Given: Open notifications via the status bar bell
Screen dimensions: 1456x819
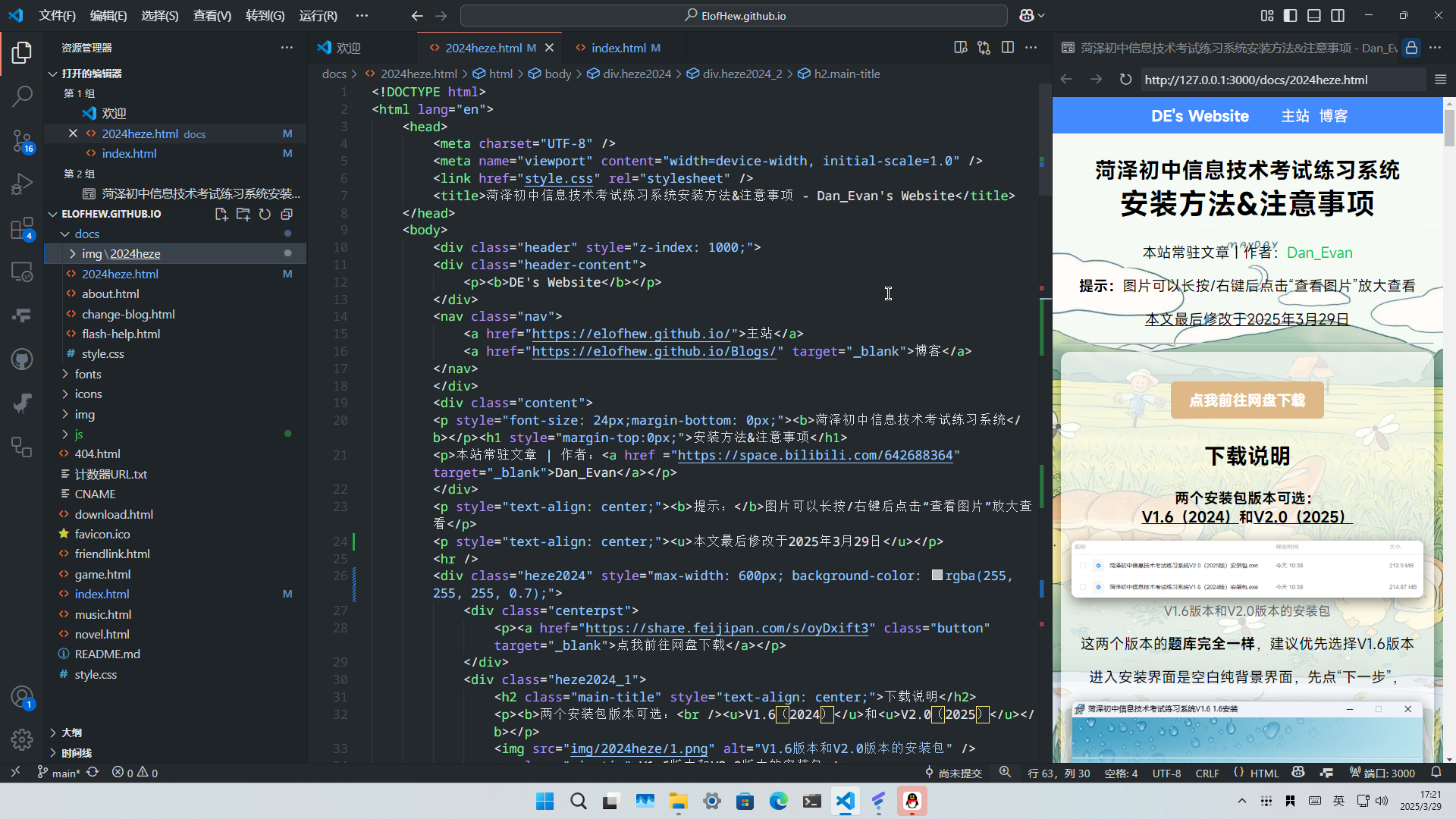Looking at the screenshot, I should tap(1437, 773).
